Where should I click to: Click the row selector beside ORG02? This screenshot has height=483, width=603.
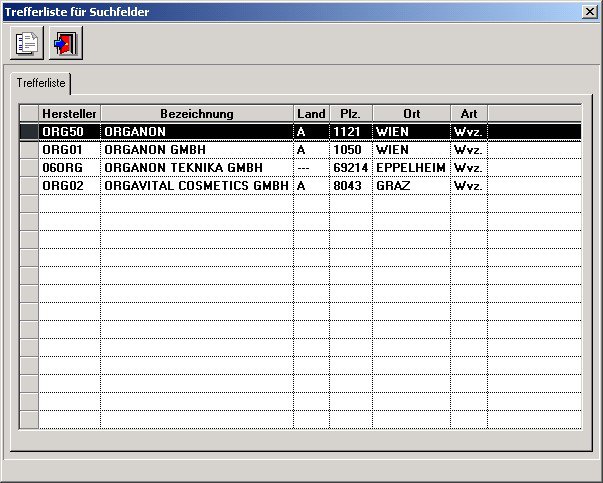29,186
